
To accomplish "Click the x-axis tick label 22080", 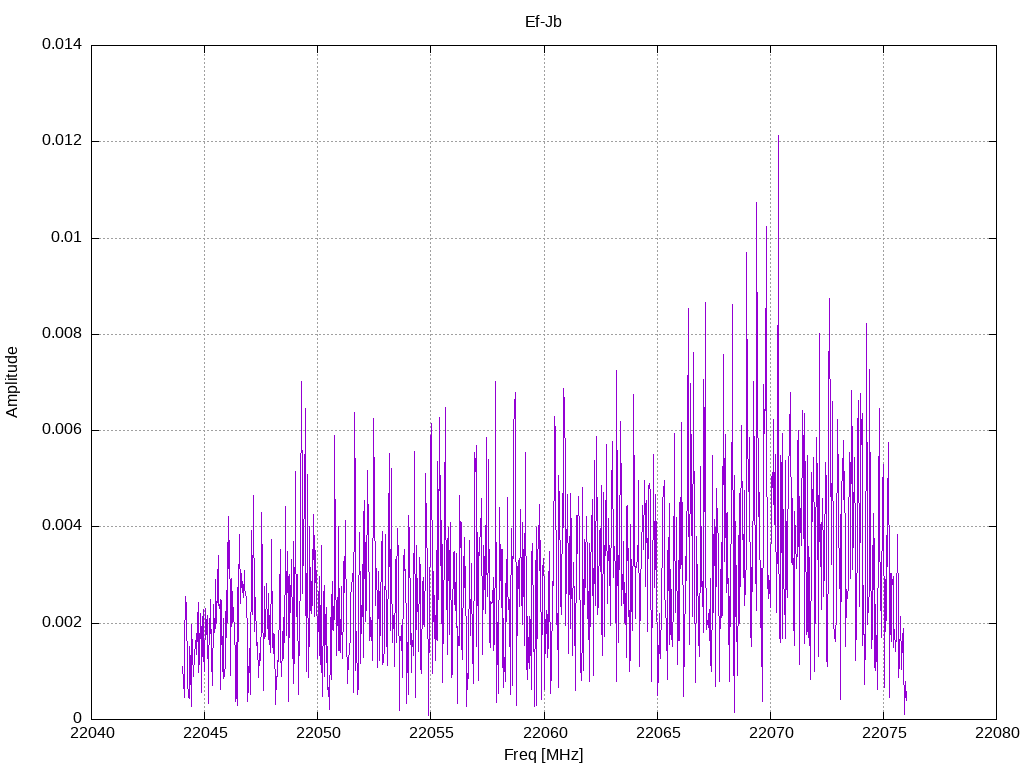I will pos(997,733).
